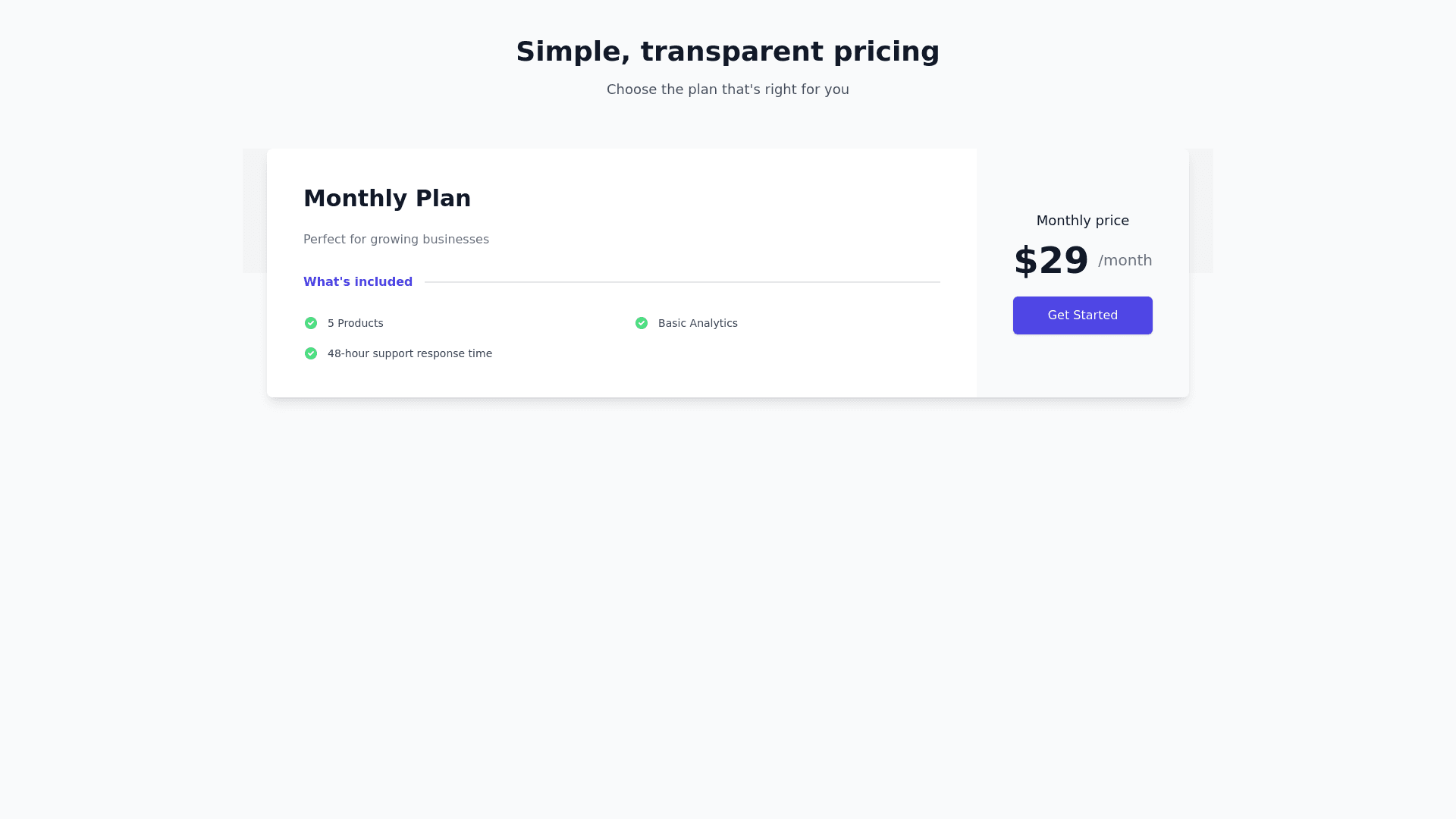
Task: Select the 5 Products feature text
Action: [355, 323]
